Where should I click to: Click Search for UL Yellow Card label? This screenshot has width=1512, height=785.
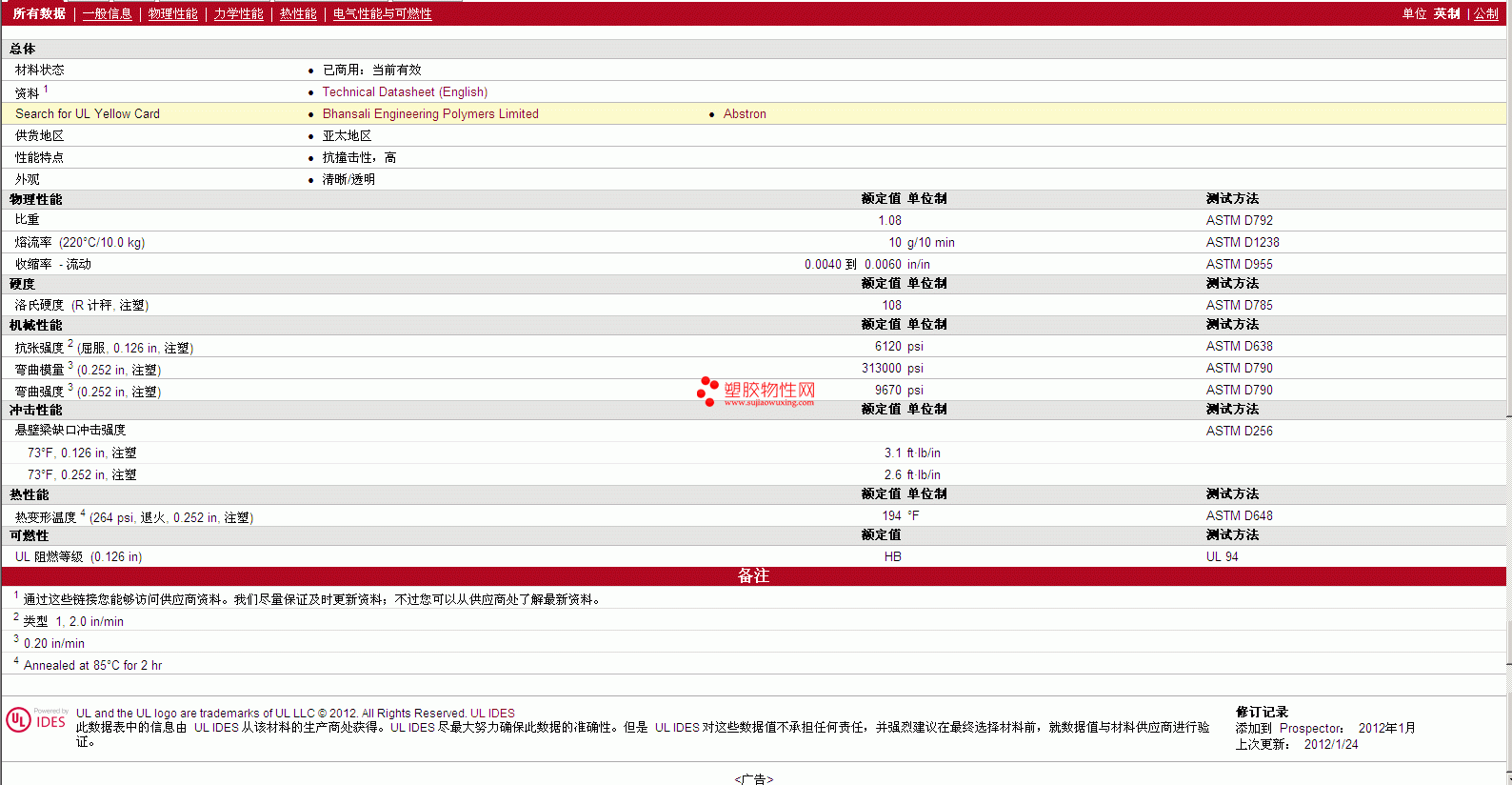(x=88, y=114)
